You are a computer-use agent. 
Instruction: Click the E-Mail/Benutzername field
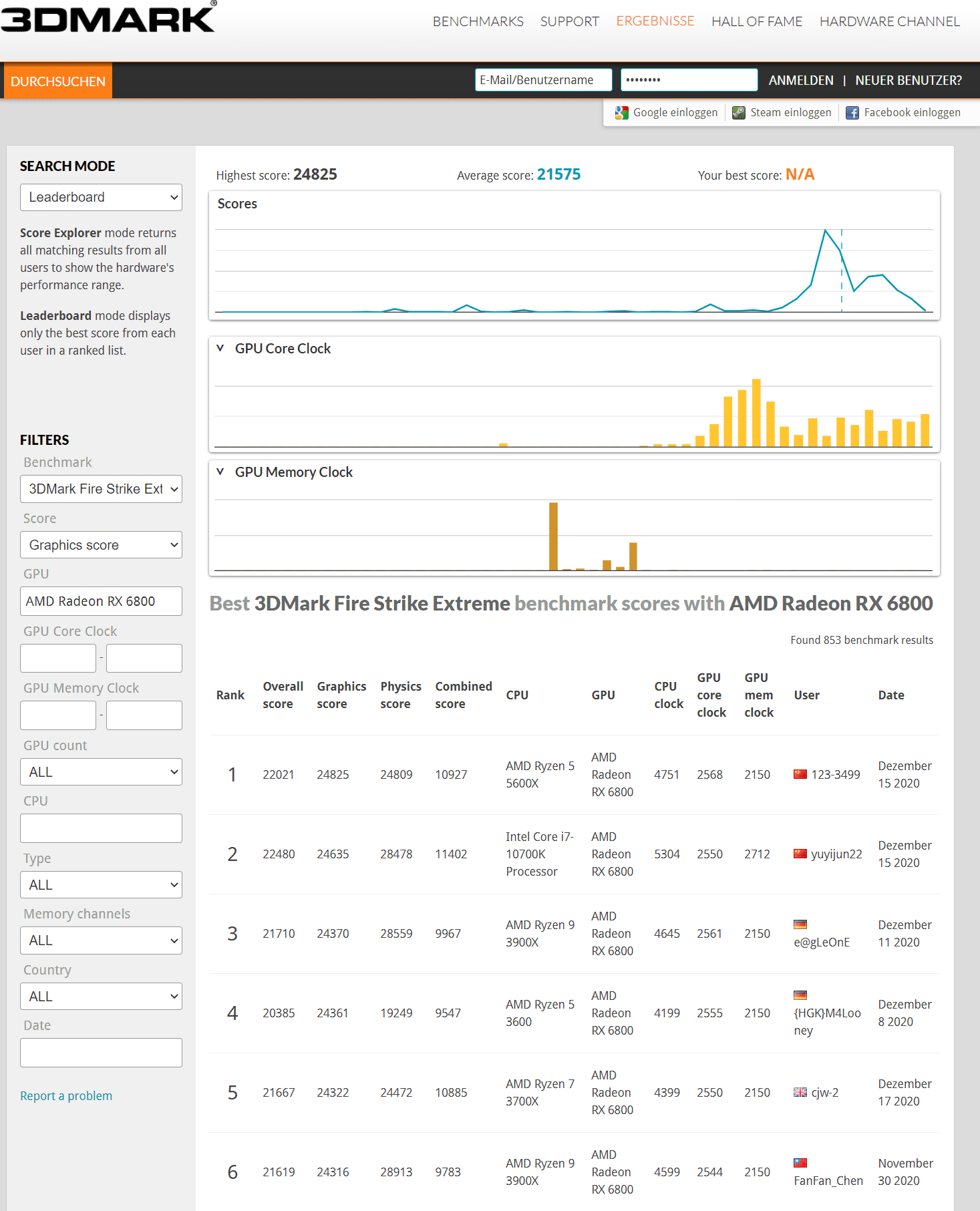(544, 79)
